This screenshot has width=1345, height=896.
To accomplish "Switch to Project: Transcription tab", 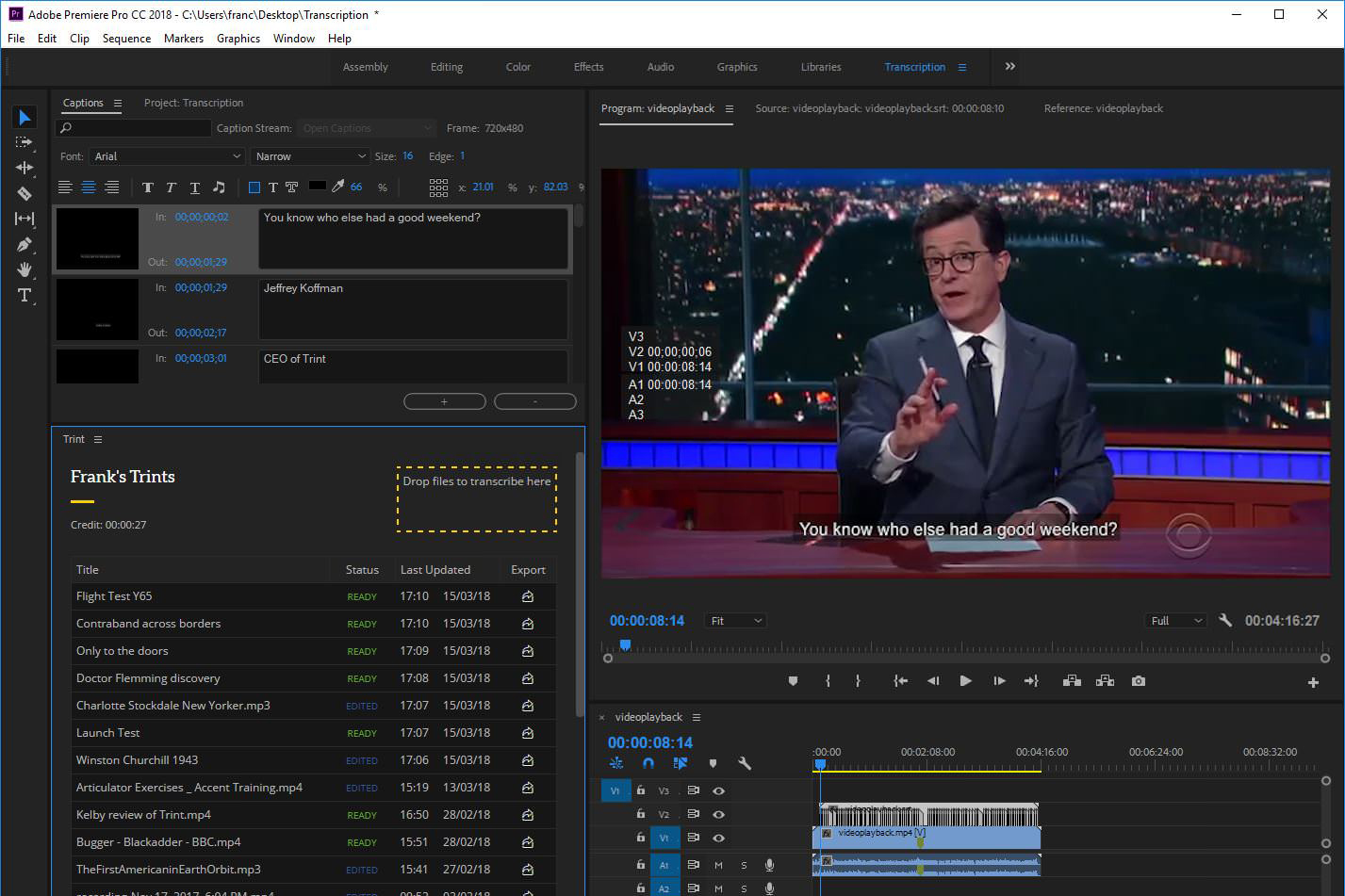I will 193,103.
